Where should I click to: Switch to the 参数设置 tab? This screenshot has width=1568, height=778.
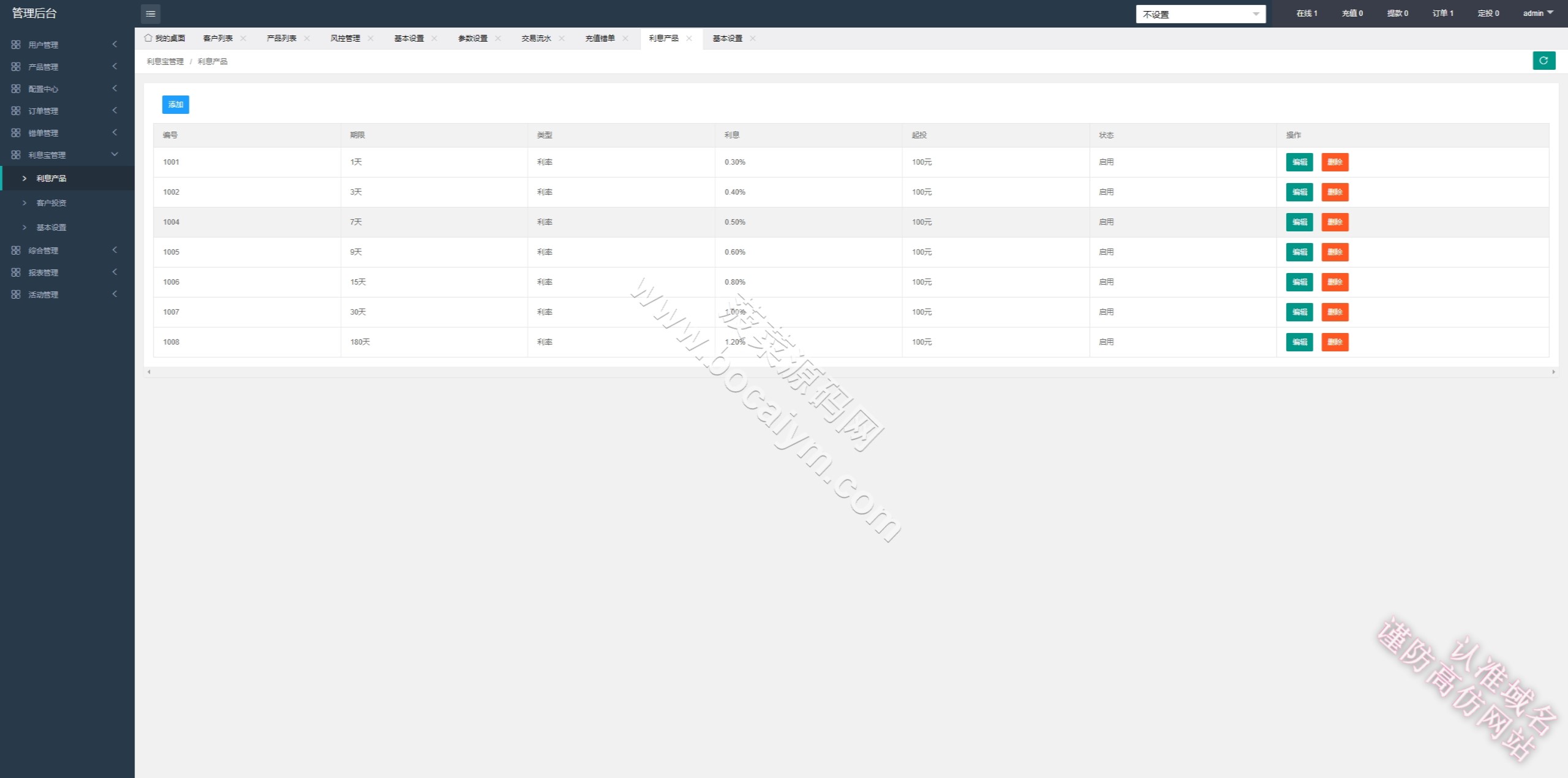[x=473, y=39]
